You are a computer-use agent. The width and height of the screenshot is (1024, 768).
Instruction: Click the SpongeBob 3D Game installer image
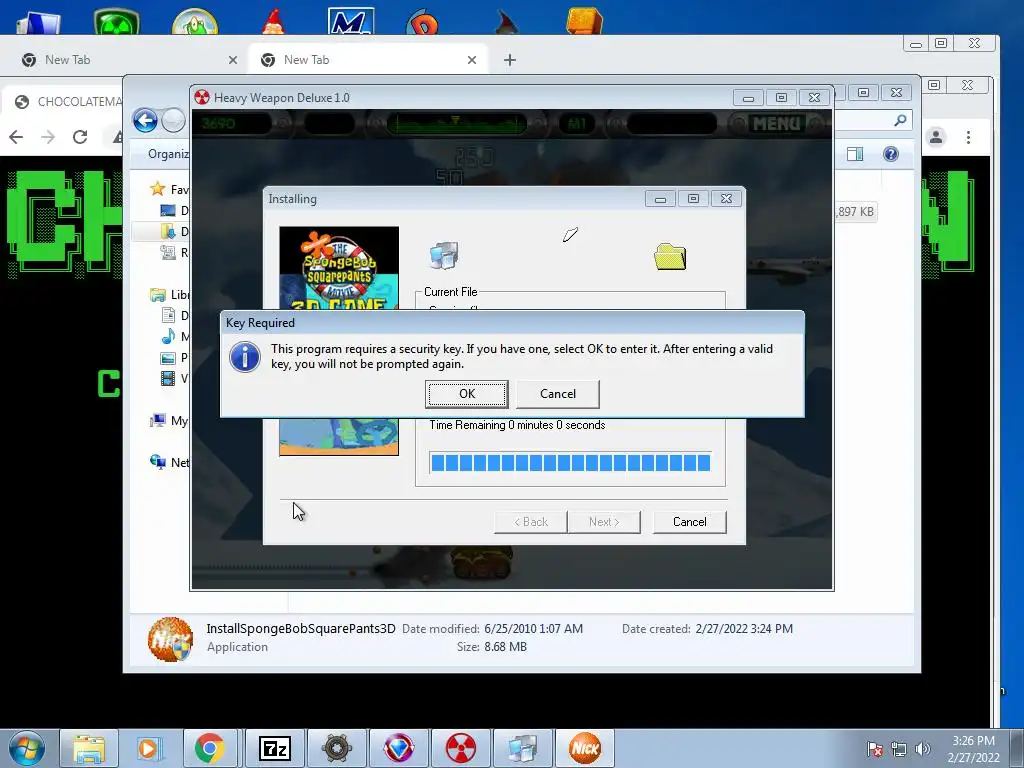pyautogui.click(x=339, y=268)
